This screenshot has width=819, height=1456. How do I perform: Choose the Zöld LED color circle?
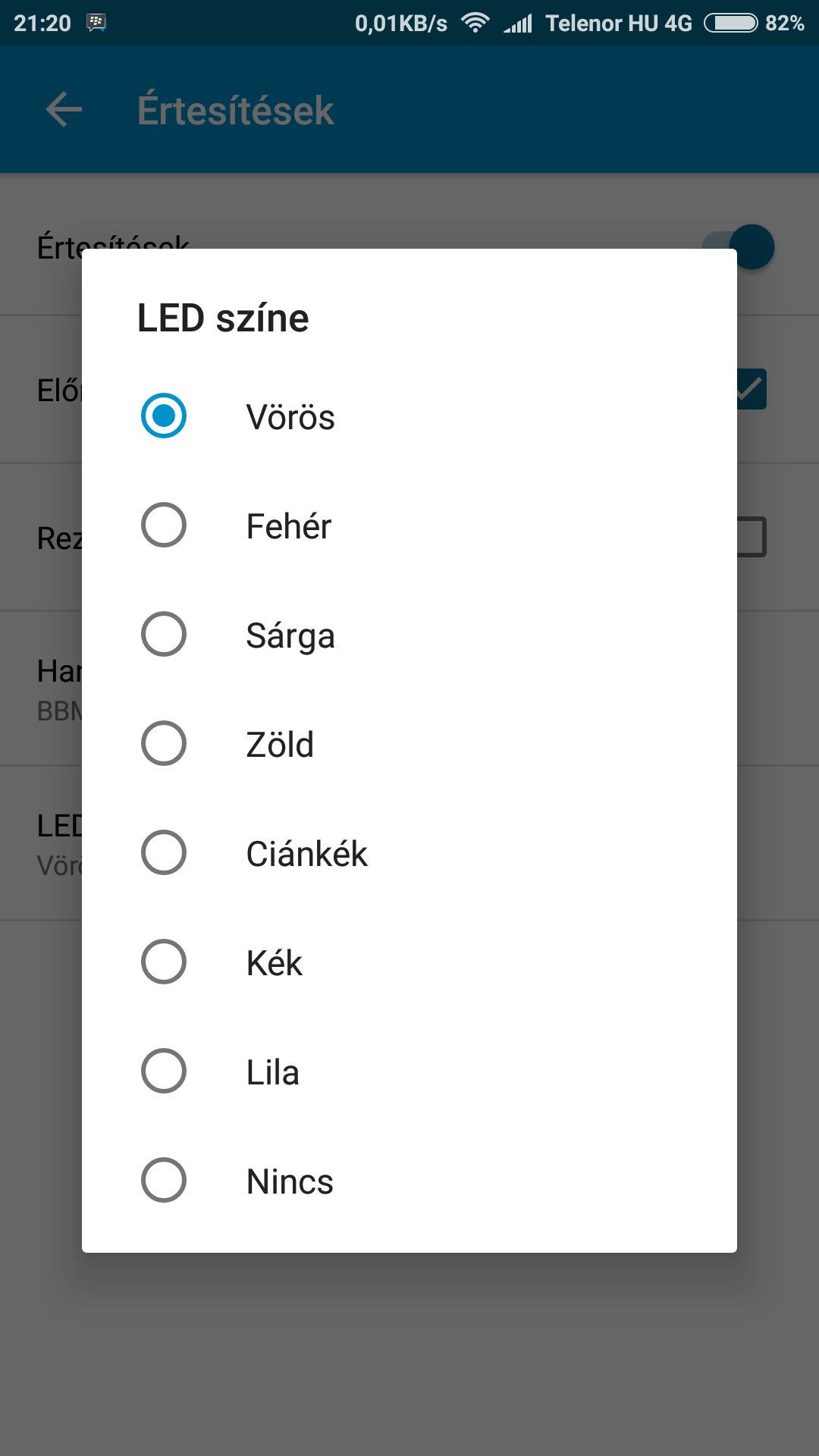coord(164,743)
